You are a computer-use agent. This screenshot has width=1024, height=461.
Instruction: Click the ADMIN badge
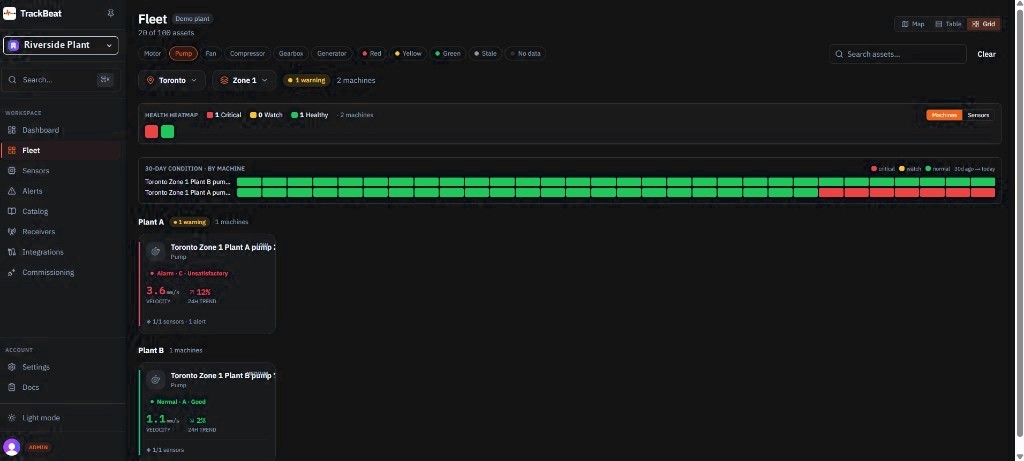[x=39, y=447]
